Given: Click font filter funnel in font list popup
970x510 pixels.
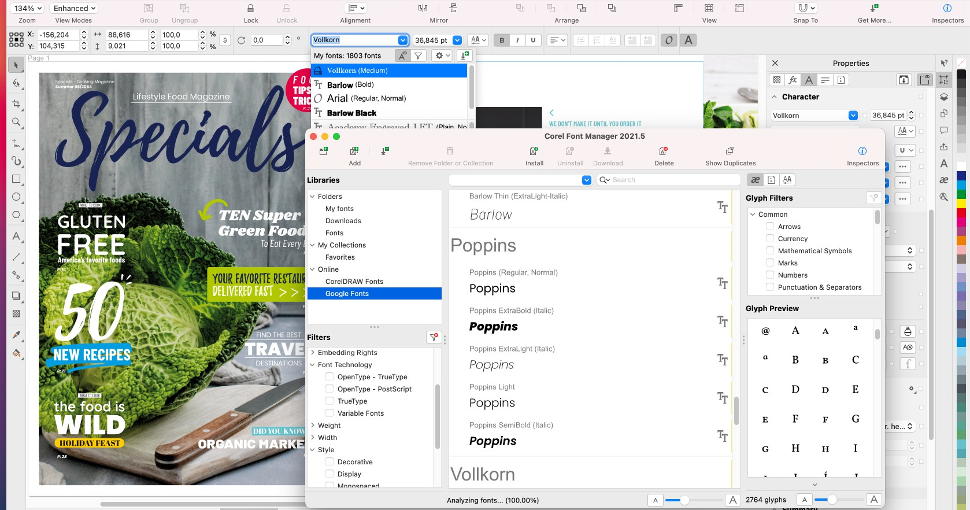Looking at the screenshot, I should coord(419,56).
